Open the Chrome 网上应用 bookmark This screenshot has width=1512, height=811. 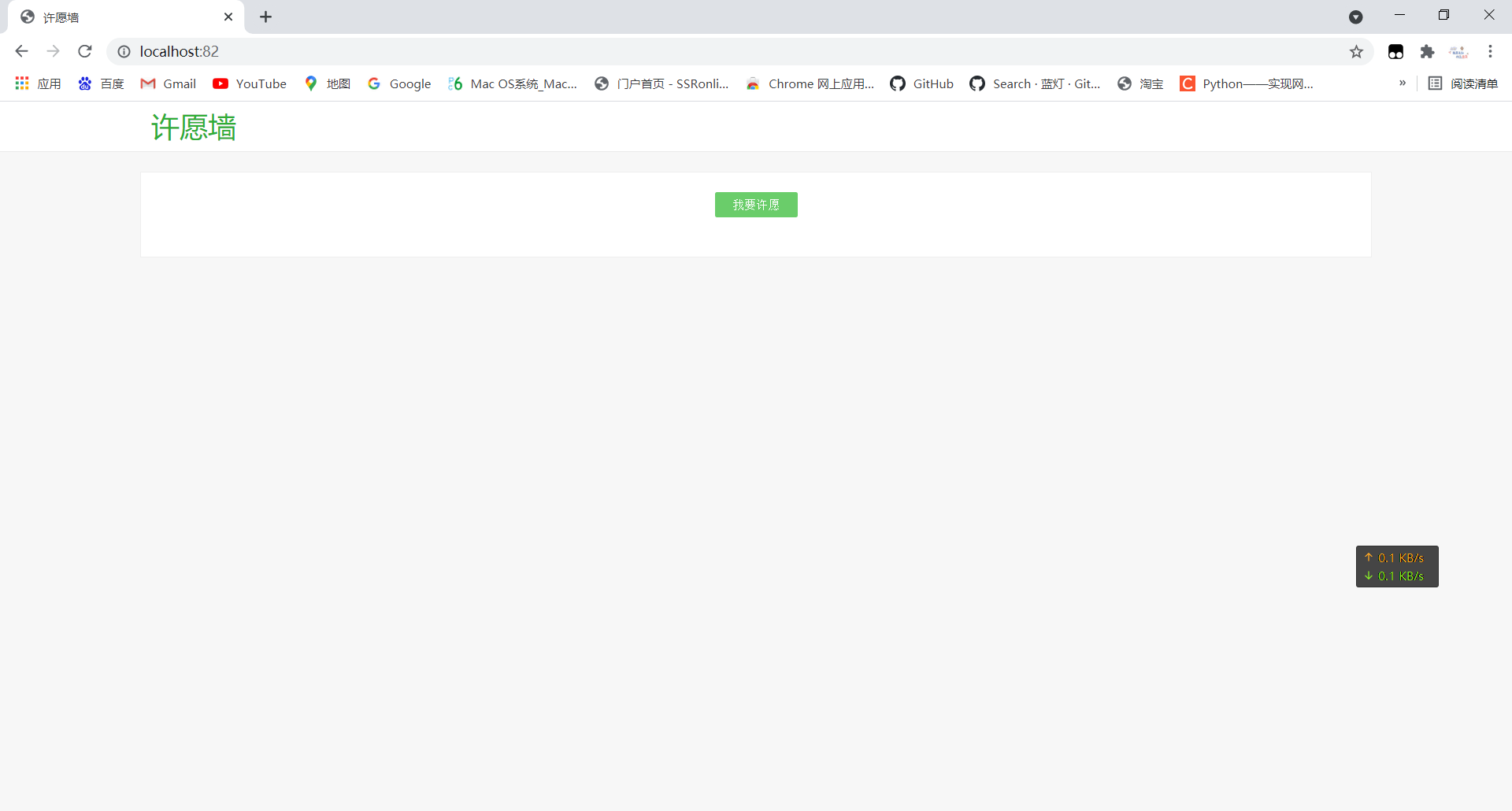pos(810,83)
